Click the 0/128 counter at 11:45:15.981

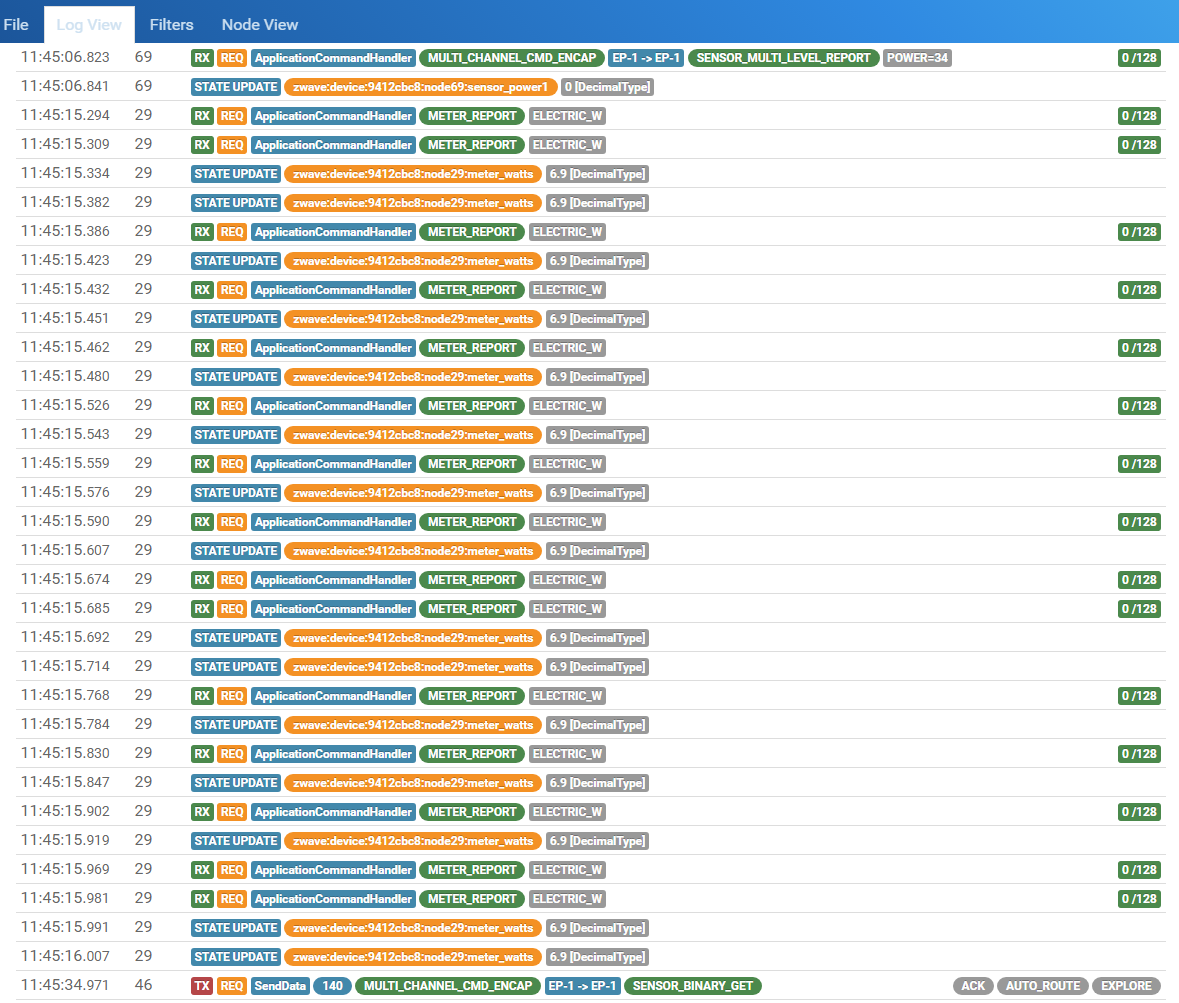coord(1139,899)
